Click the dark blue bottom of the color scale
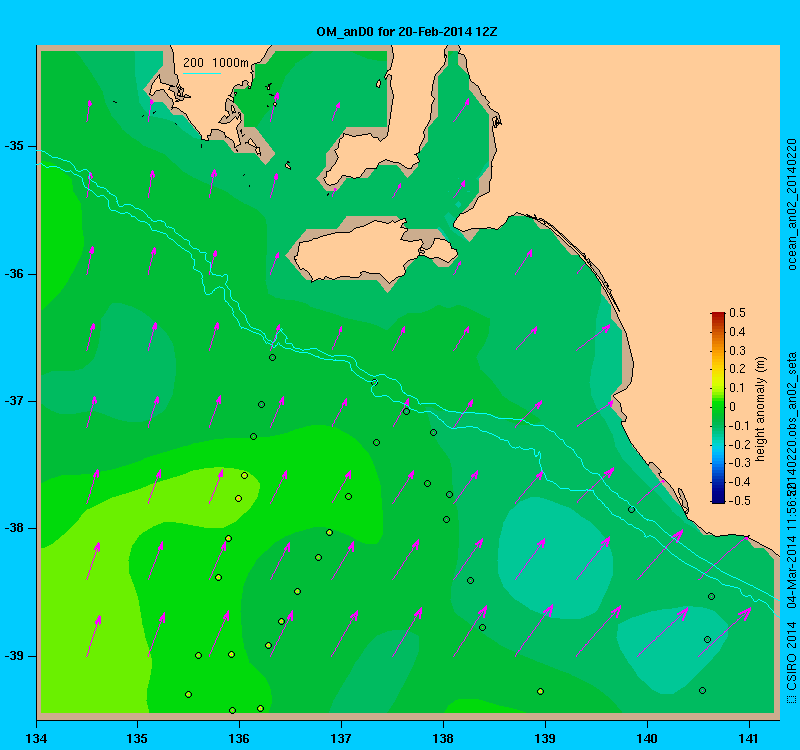Screen dimensions: 800x750 [x=718, y=498]
